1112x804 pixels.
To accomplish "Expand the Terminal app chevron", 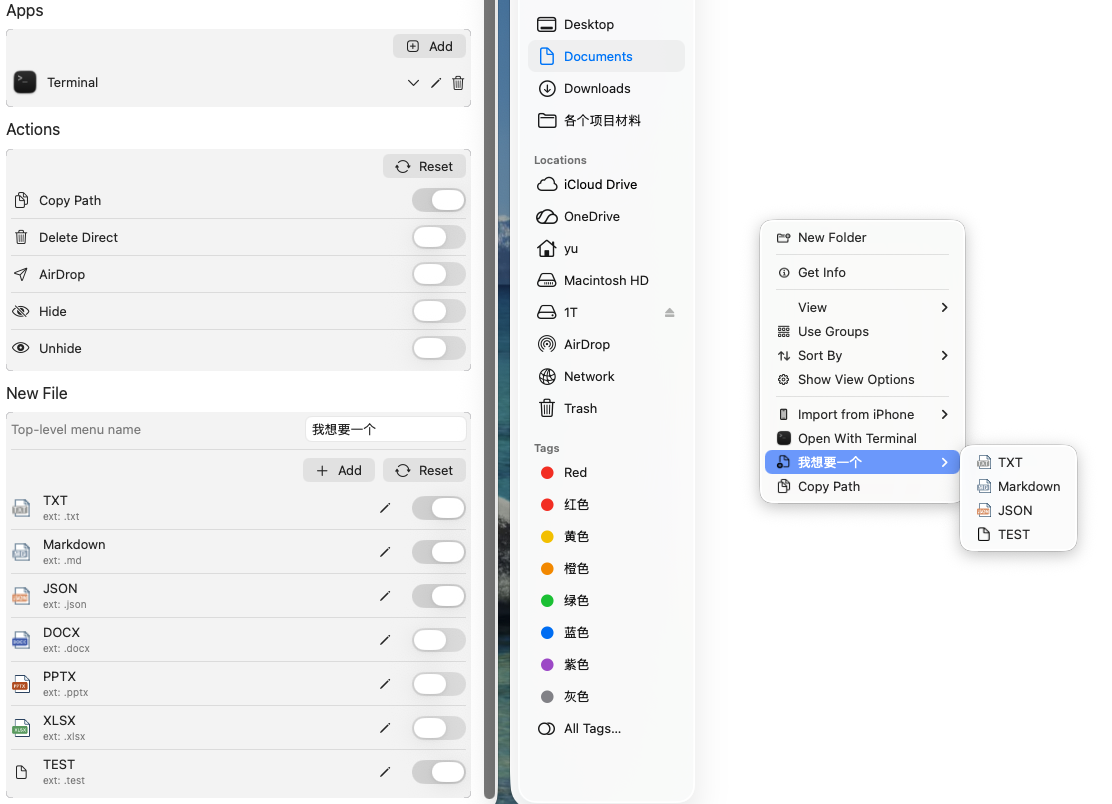I will tap(413, 83).
